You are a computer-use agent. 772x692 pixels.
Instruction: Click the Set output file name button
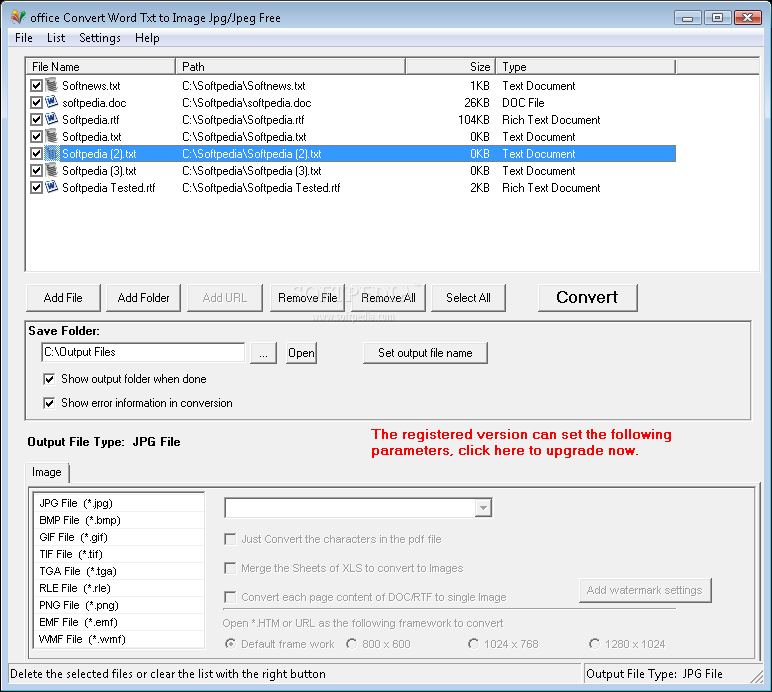(x=425, y=353)
